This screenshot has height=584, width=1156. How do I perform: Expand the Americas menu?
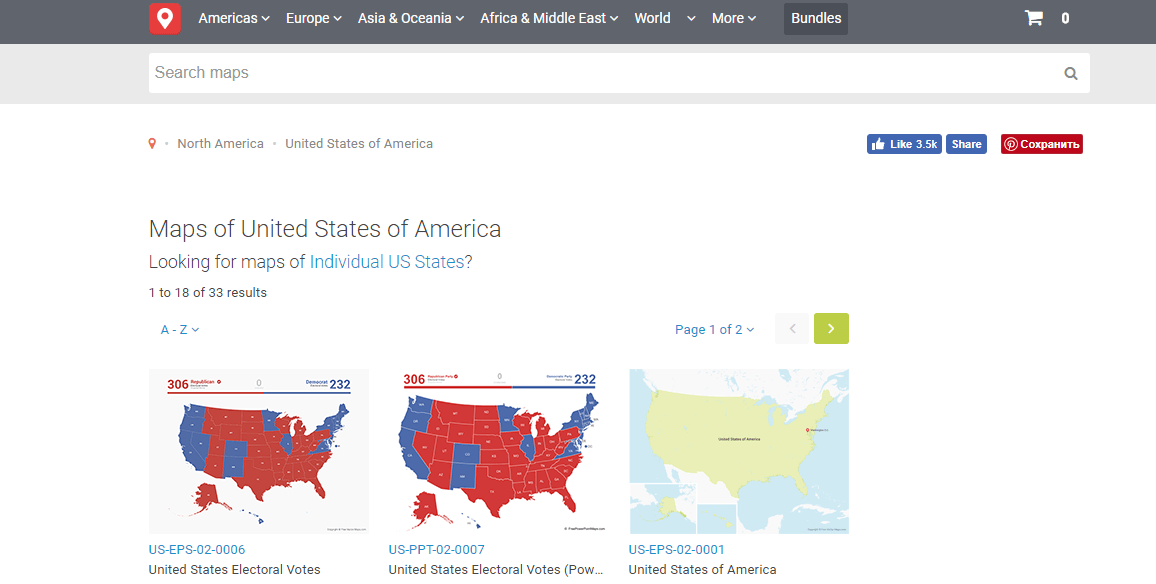234,18
